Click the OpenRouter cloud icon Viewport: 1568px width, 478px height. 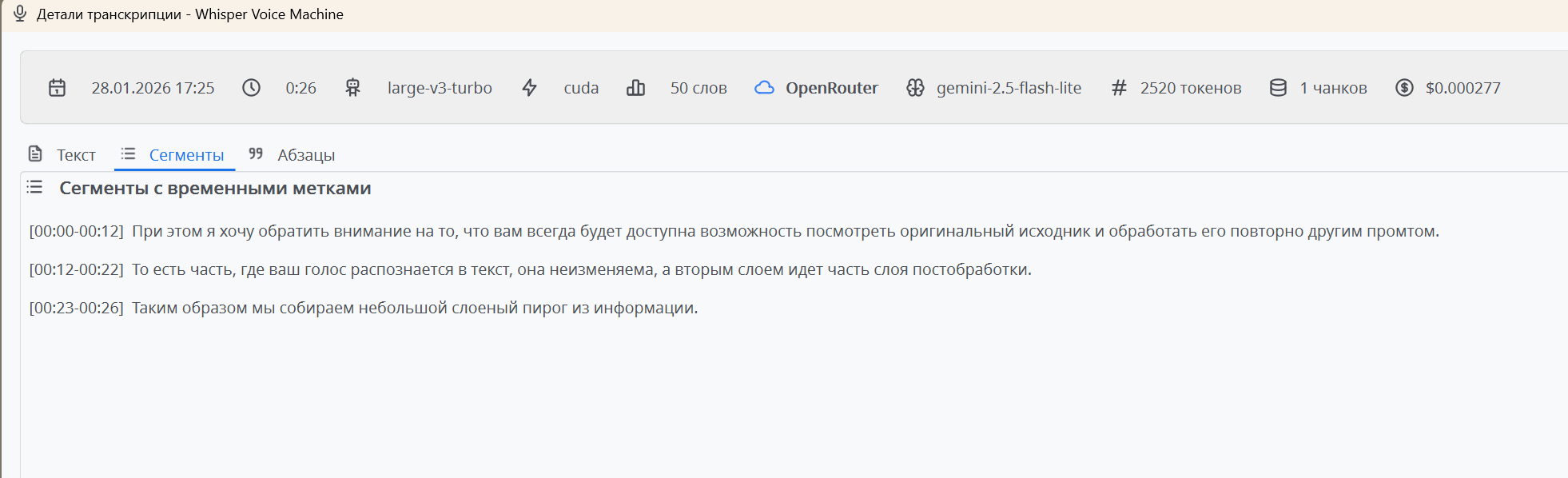tap(764, 88)
